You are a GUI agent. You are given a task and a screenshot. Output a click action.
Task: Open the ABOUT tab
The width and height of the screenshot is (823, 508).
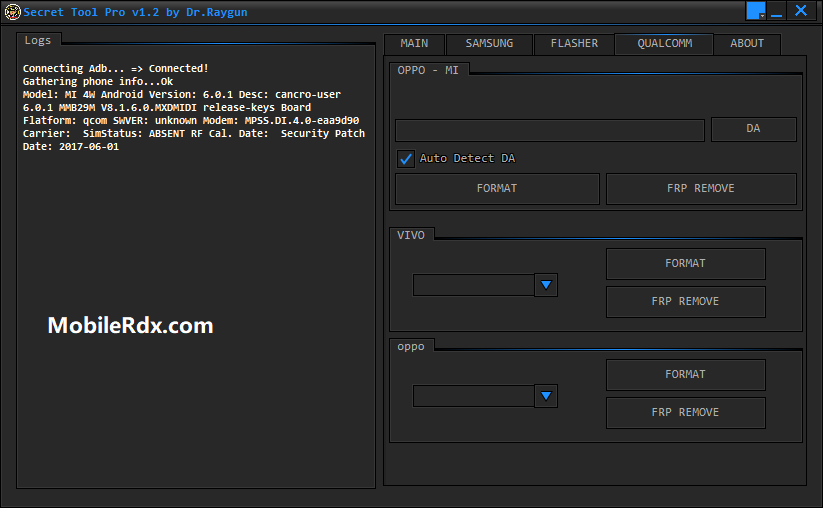(747, 44)
